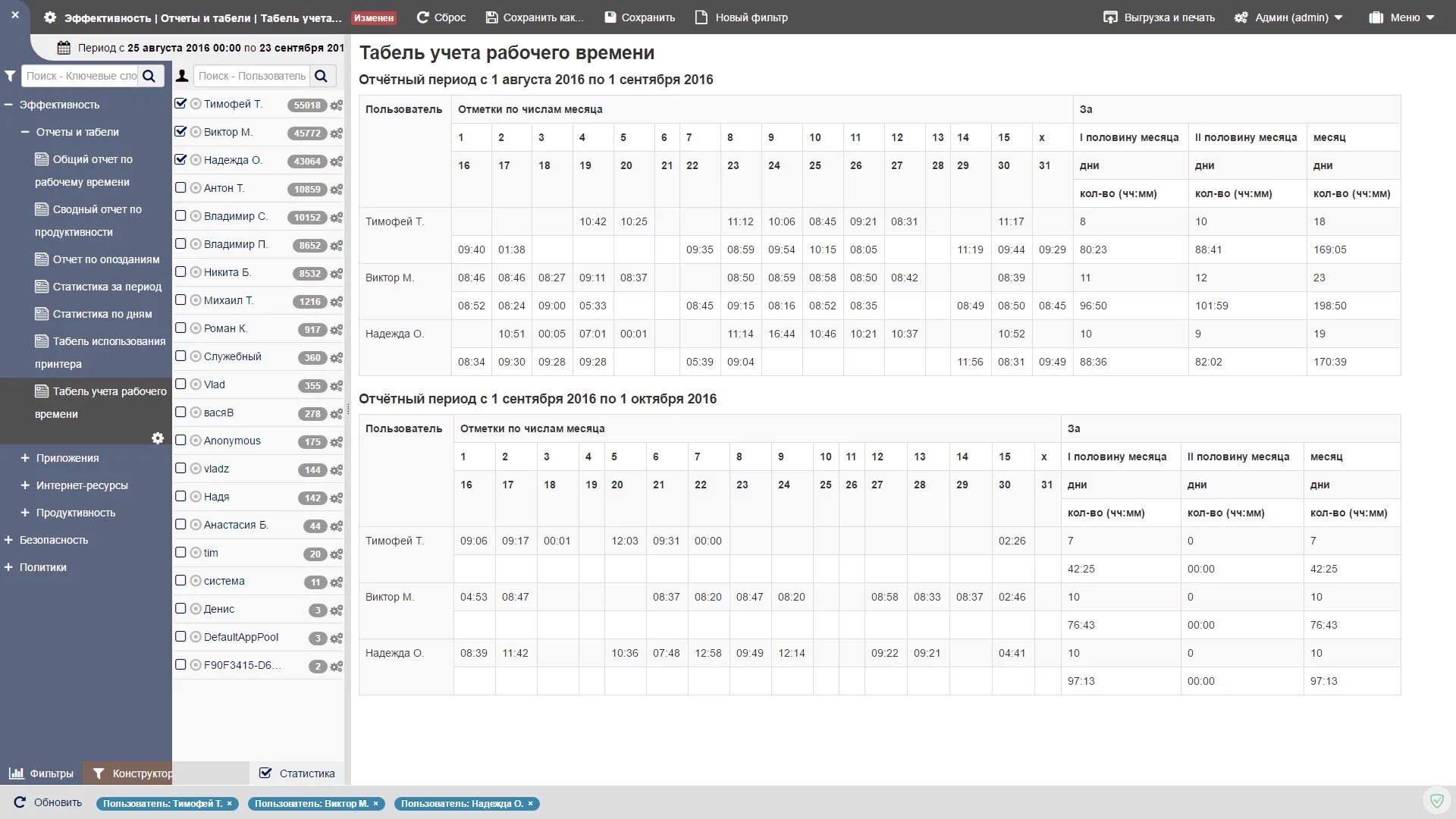Viewport: 1456px width, 819px height.
Task: Click the gear settings icon in sidebar
Action: [158, 438]
